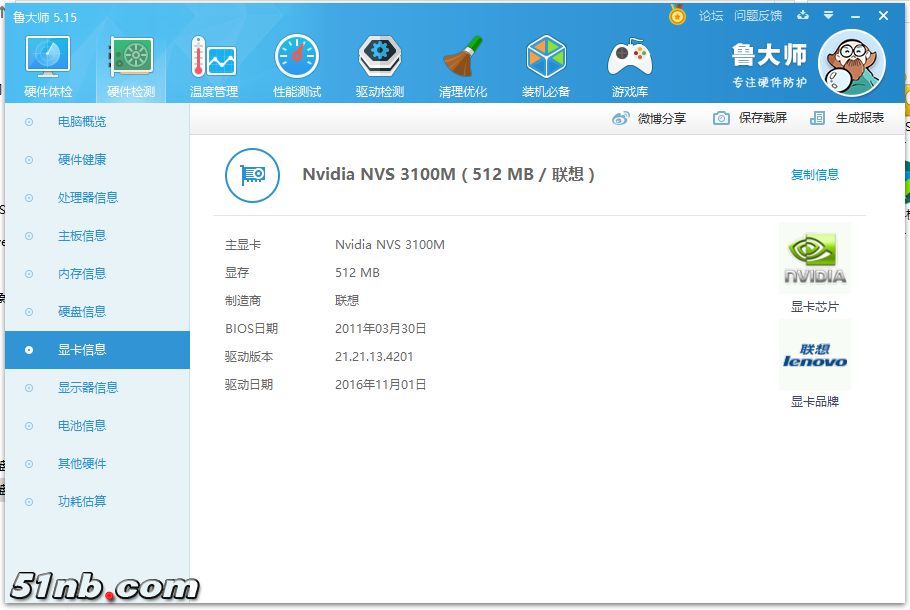Image resolution: width=910 pixels, height=610 pixels.
Task: Click the download tray icon in title bar
Action: point(803,16)
